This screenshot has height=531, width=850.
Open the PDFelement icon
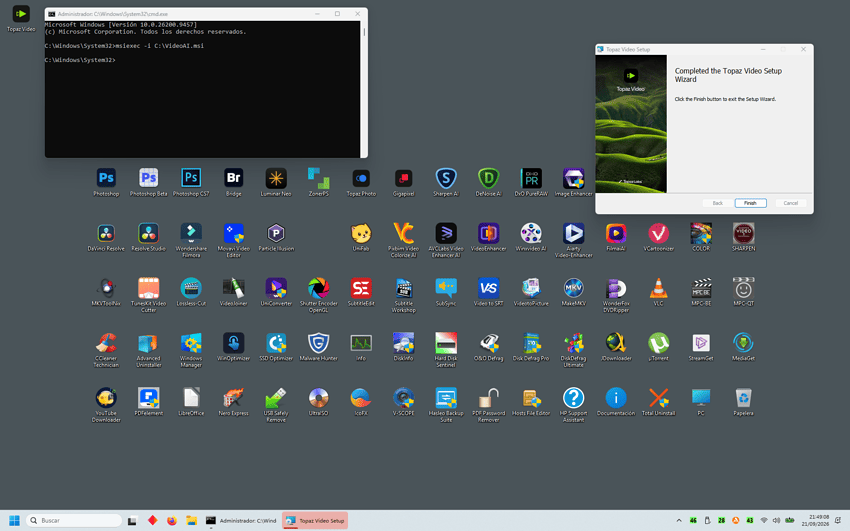(x=149, y=402)
